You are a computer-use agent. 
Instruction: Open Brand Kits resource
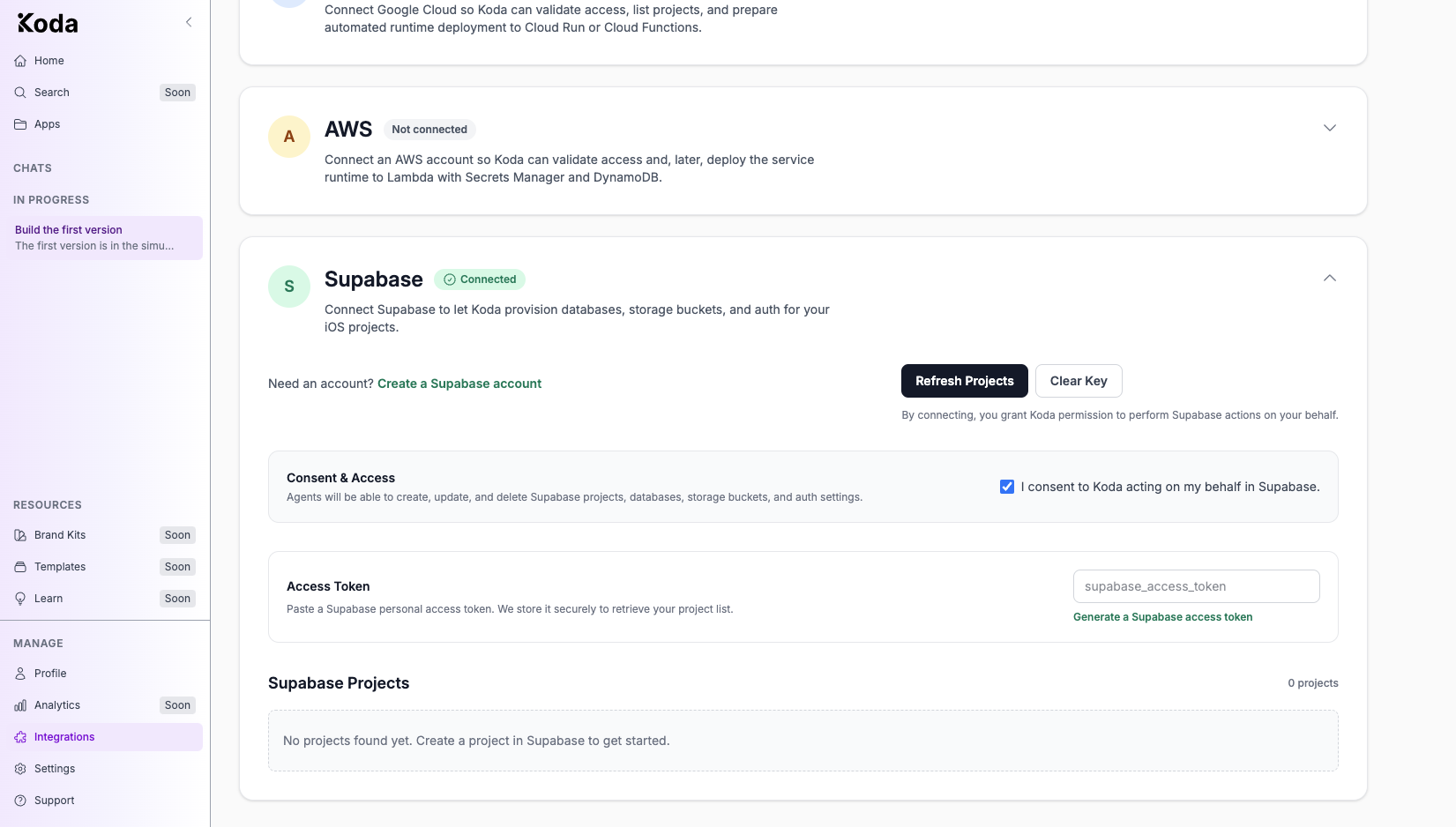[x=105, y=535]
